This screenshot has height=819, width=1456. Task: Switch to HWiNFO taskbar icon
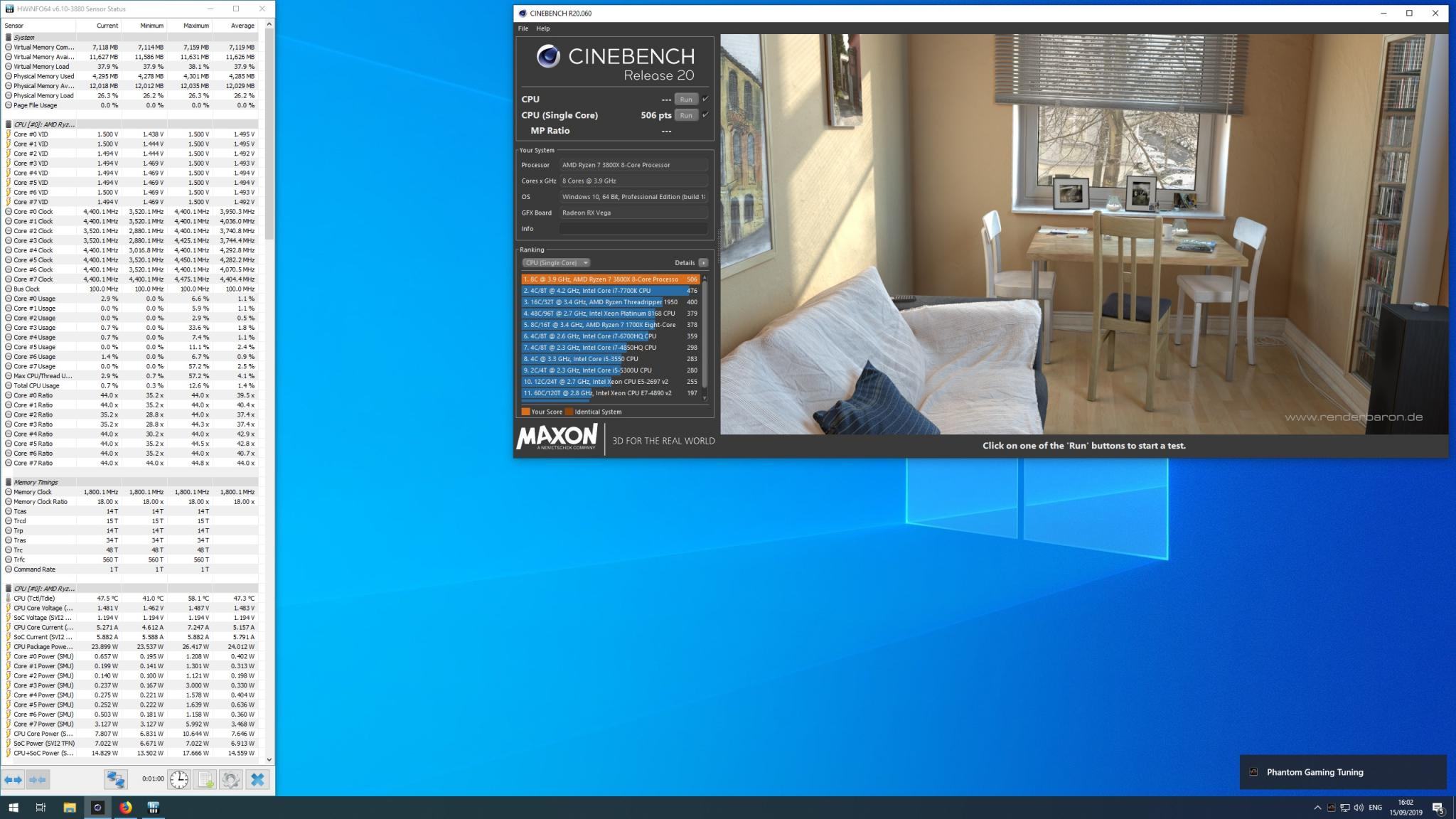point(153,808)
